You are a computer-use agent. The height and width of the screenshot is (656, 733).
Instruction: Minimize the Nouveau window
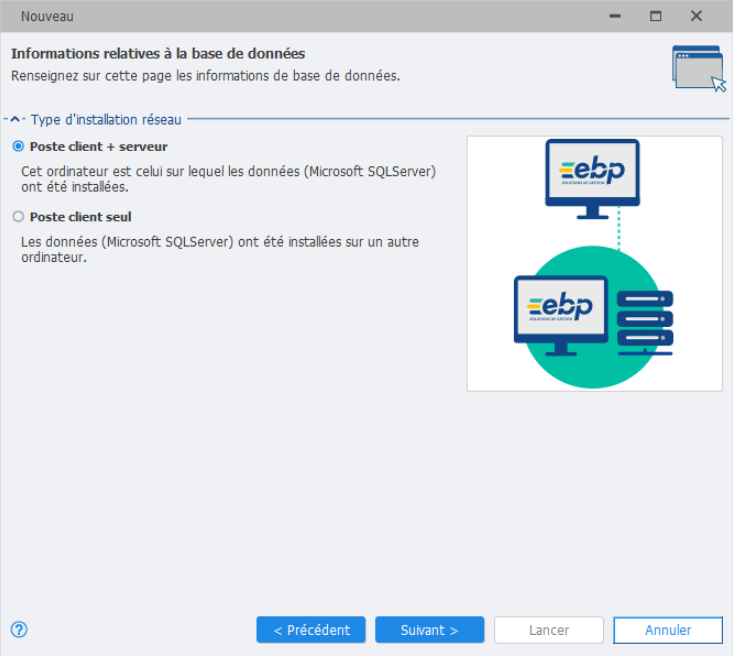click(x=613, y=16)
